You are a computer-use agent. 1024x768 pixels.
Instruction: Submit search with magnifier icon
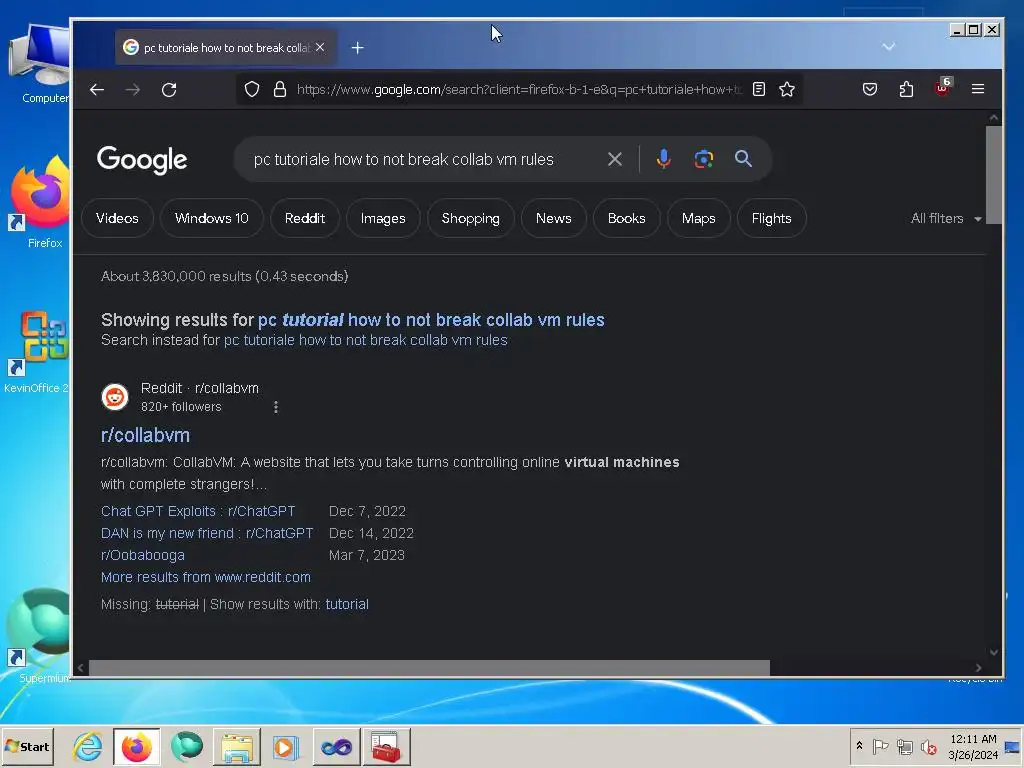coord(743,159)
